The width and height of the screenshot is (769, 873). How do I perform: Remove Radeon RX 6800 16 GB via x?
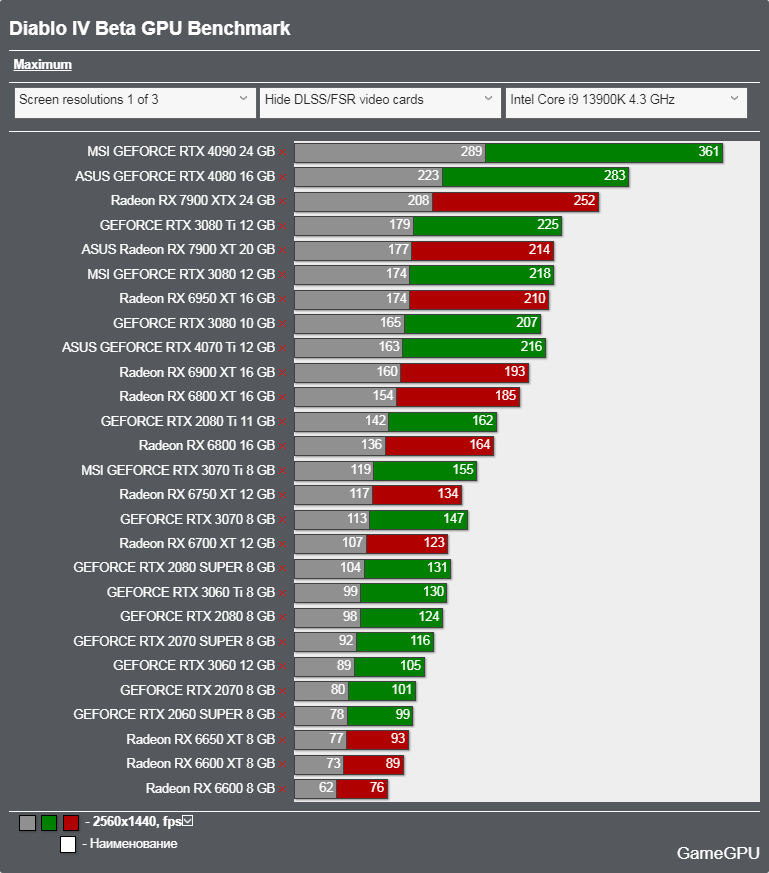tap(283, 446)
